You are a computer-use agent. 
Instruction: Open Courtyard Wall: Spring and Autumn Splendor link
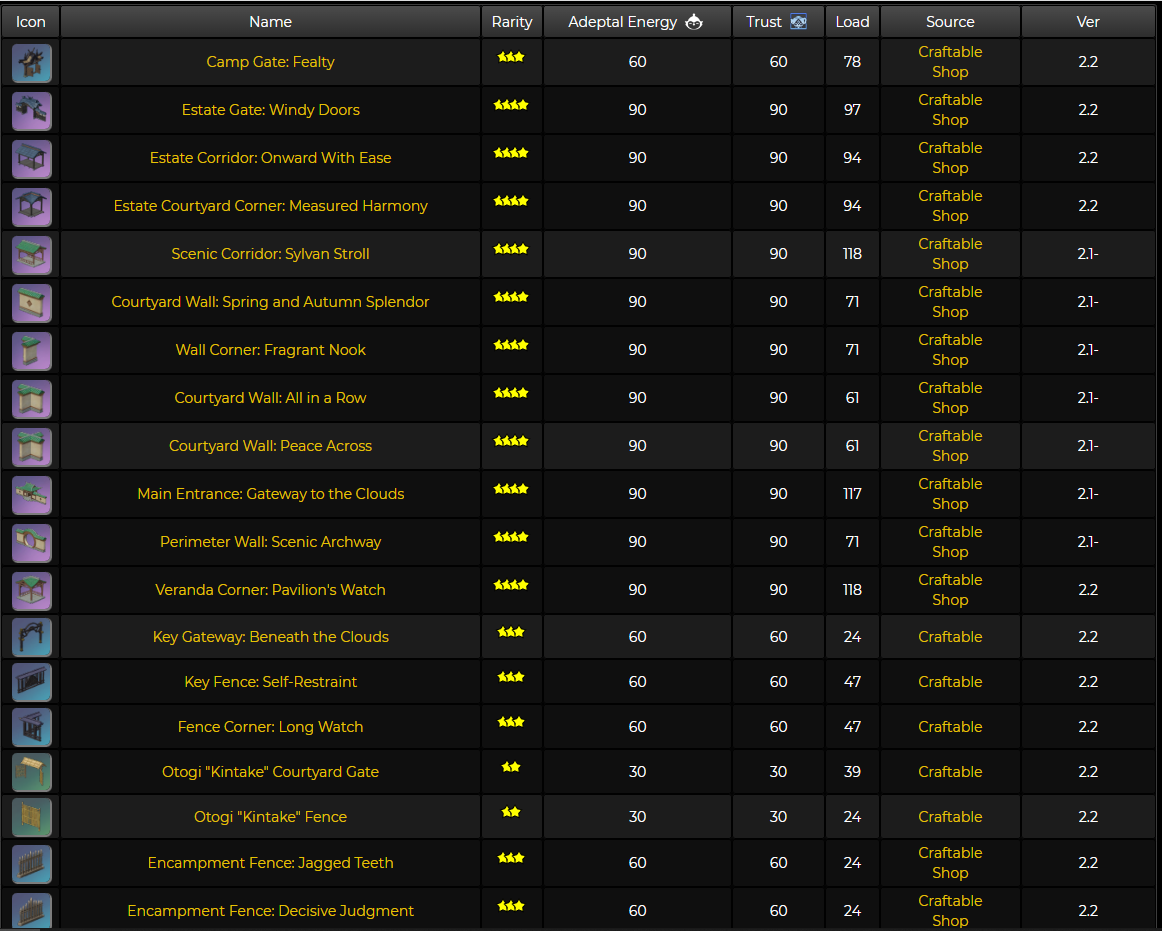(270, 302)
